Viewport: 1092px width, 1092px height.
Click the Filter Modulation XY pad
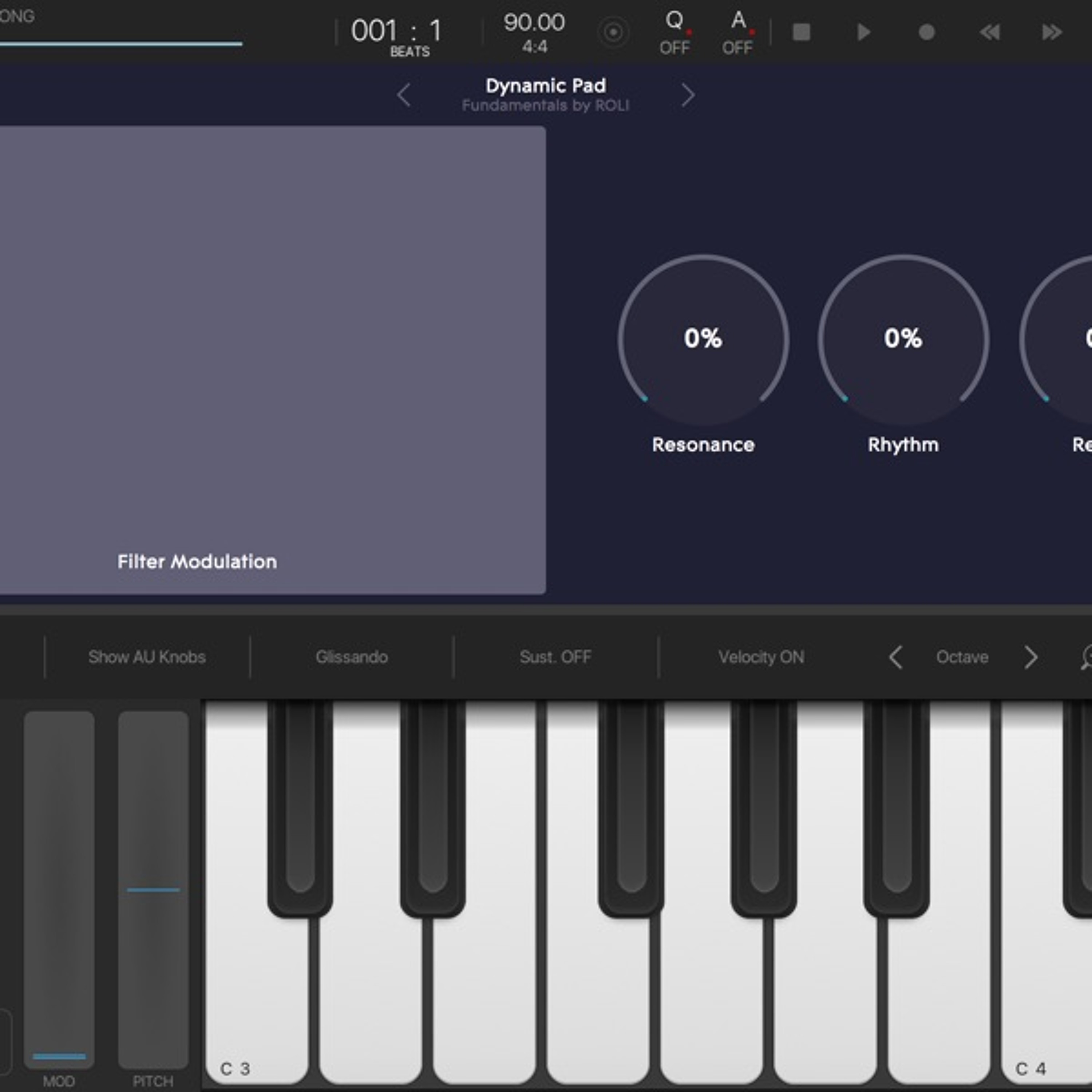[272, 360]
